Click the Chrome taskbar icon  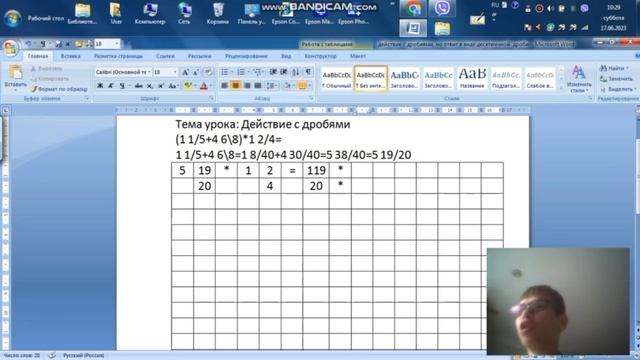413,9
